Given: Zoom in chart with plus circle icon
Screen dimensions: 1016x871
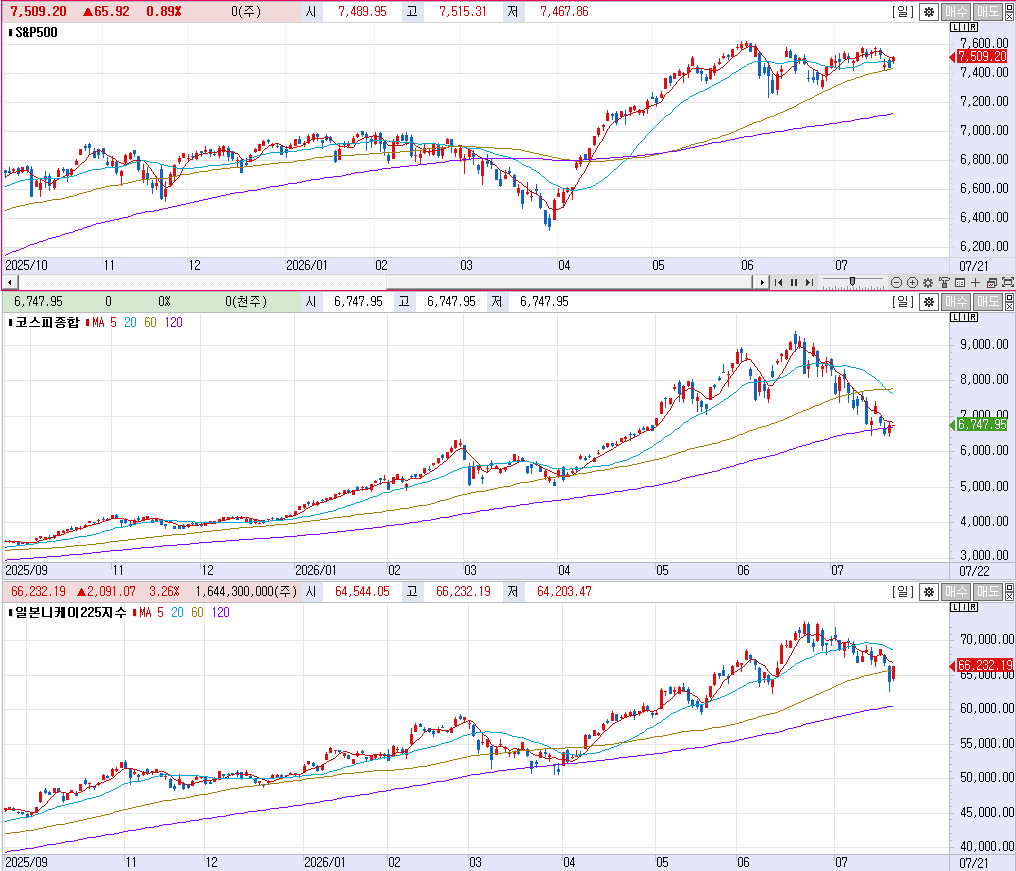Looking at the screenshot, I should (912, 283).
